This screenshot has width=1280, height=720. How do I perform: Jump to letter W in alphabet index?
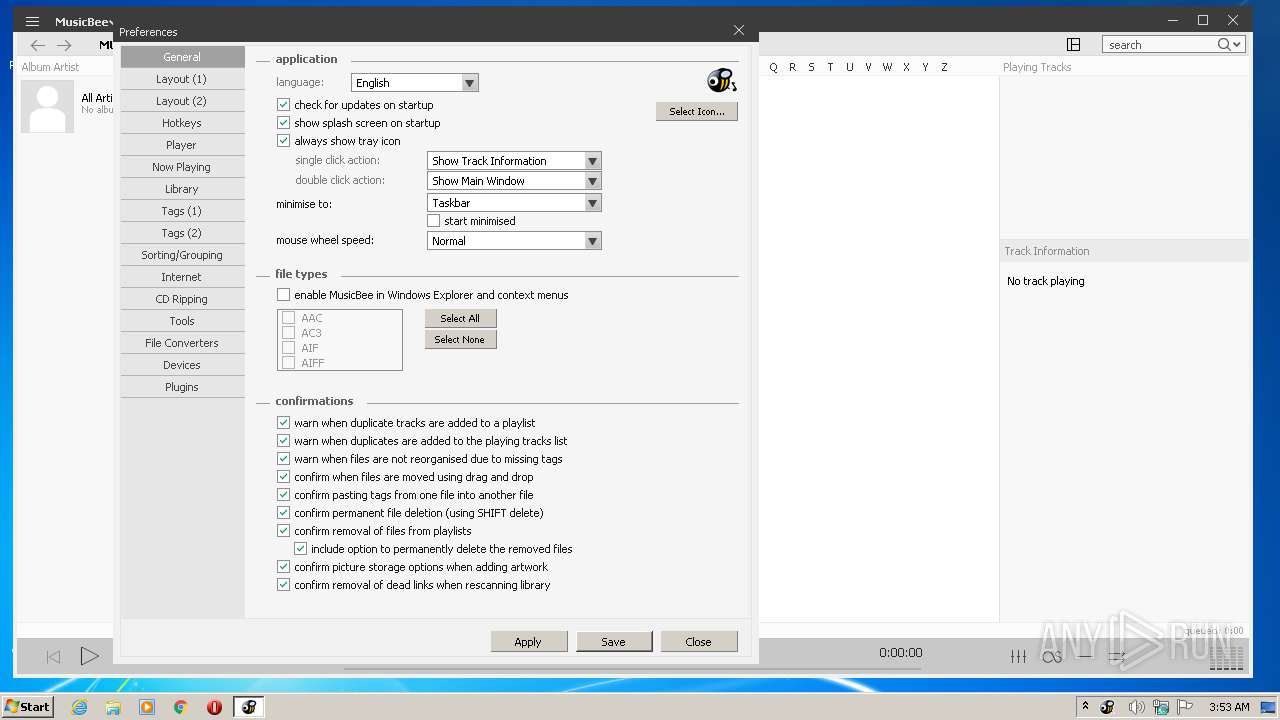887,67
